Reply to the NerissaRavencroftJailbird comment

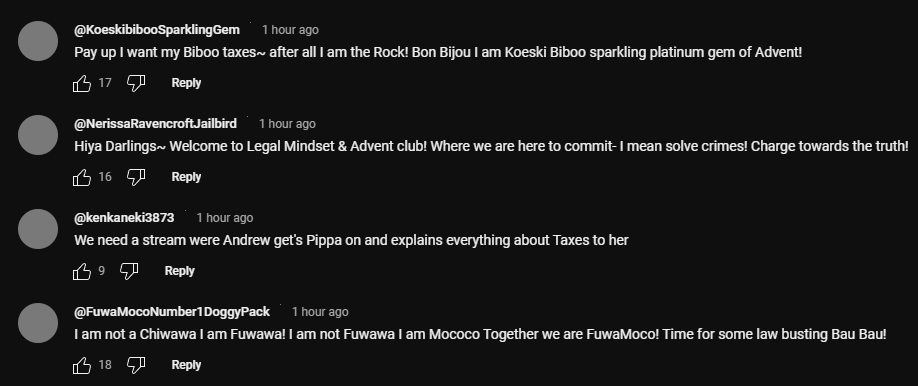click(186, 177)
